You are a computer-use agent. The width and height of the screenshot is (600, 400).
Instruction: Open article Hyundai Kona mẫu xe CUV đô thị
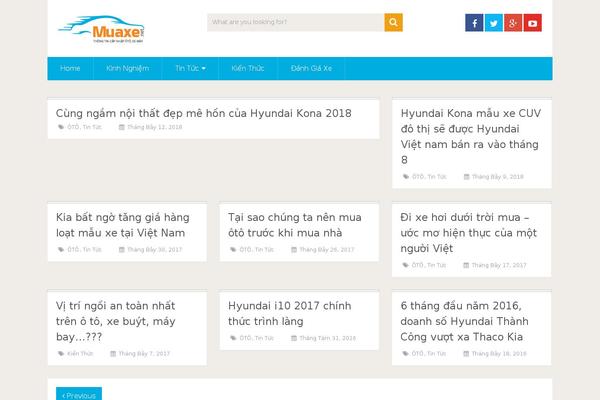pos(471,136)
